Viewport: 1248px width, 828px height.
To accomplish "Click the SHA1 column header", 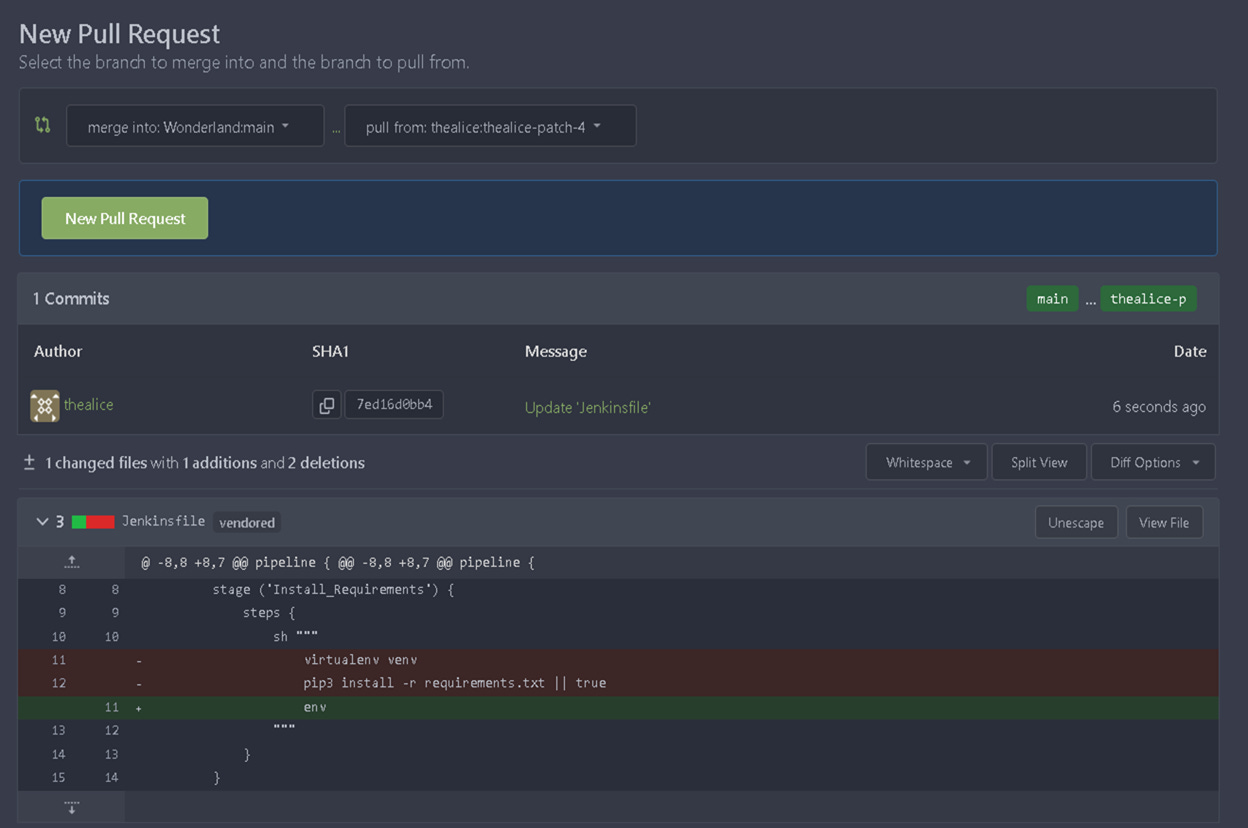I will tap(330, 351).
